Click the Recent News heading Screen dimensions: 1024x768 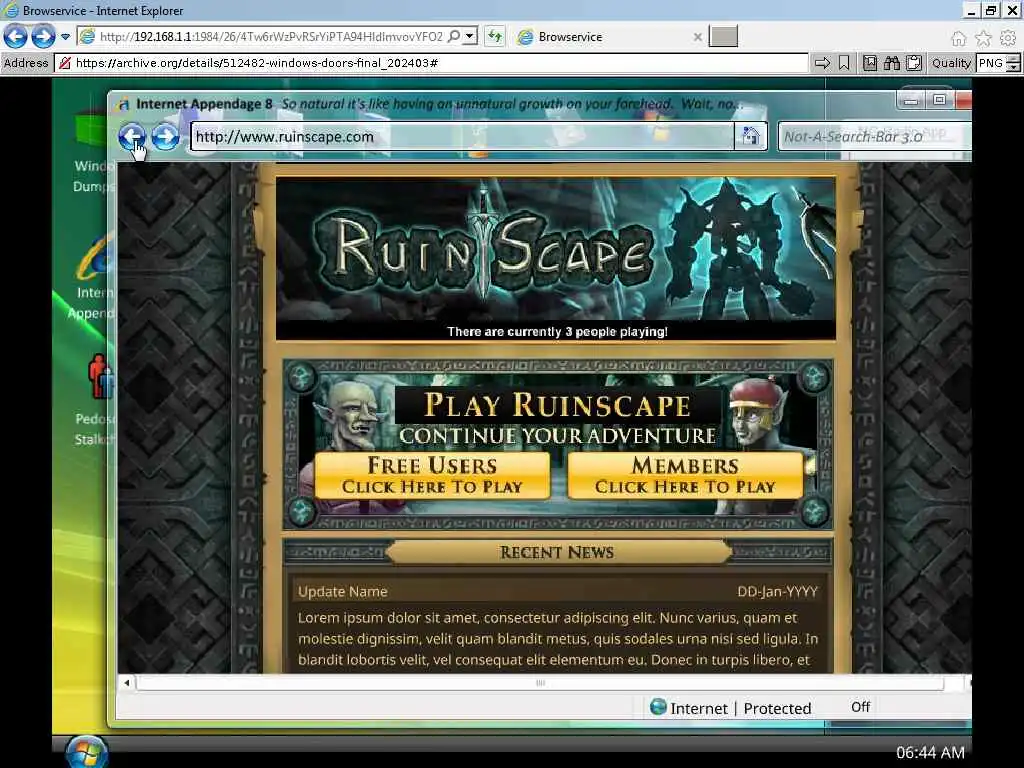point(557,552)
